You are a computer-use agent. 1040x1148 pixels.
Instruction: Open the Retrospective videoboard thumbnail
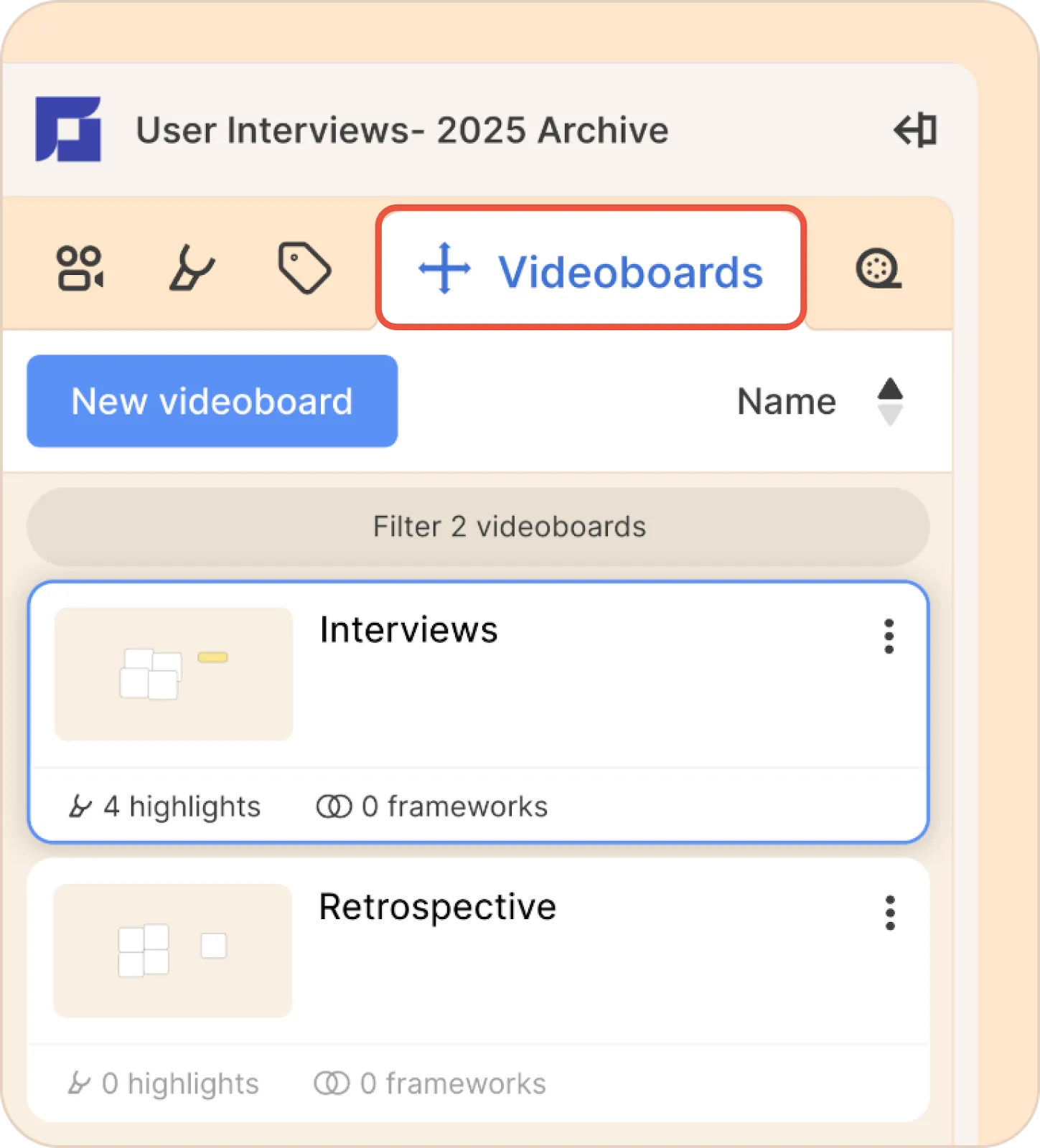pyautogui.click(x=173, y=950)
